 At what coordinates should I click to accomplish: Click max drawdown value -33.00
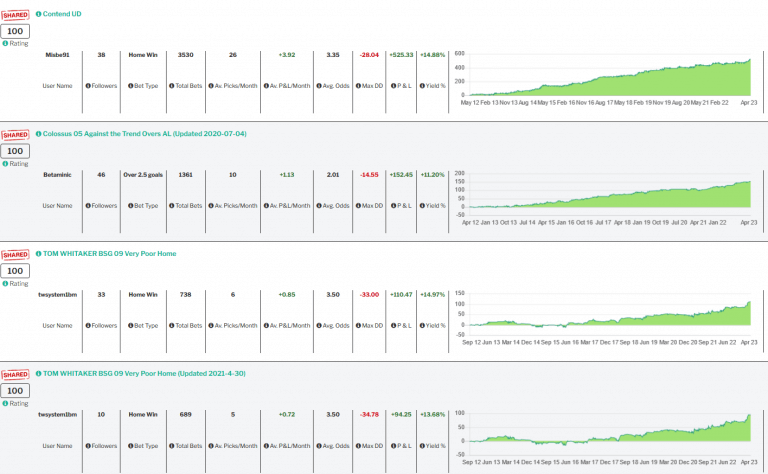tap(369, 295)
